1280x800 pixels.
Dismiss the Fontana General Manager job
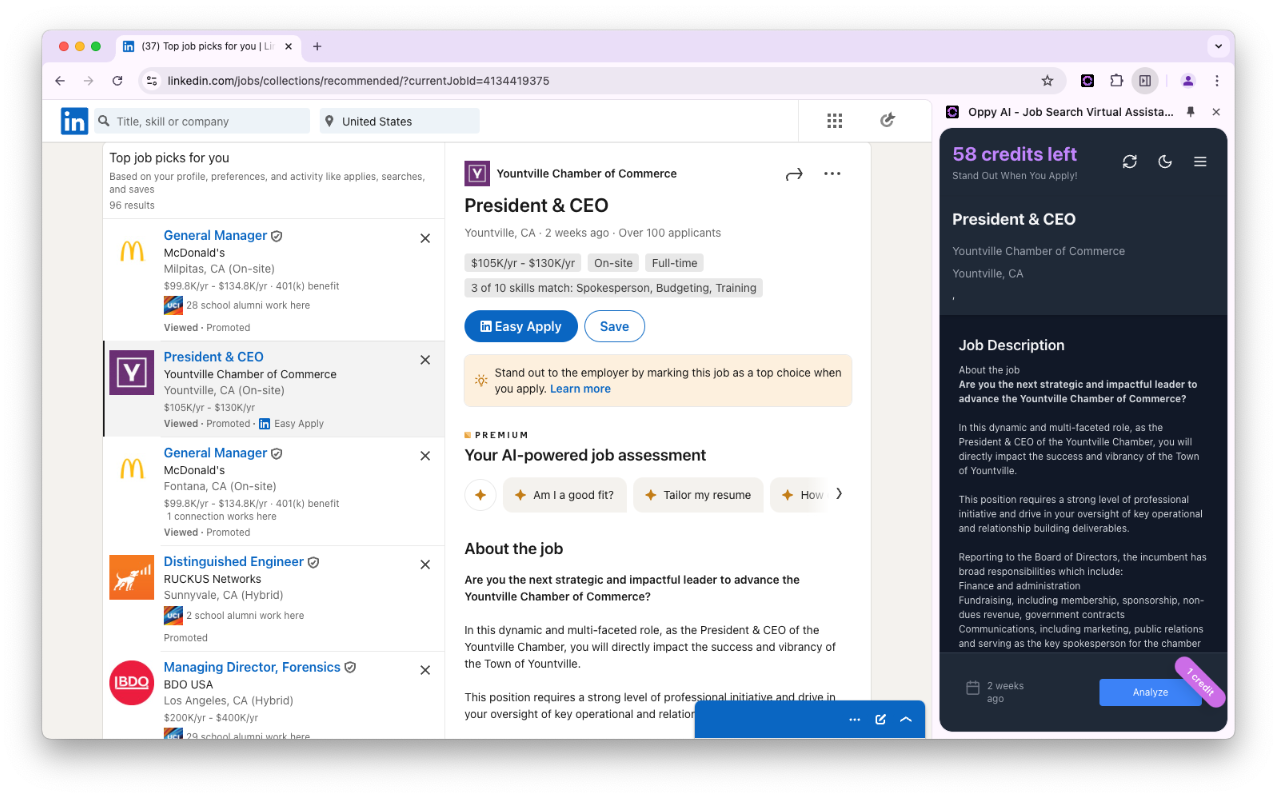point(425,456)
